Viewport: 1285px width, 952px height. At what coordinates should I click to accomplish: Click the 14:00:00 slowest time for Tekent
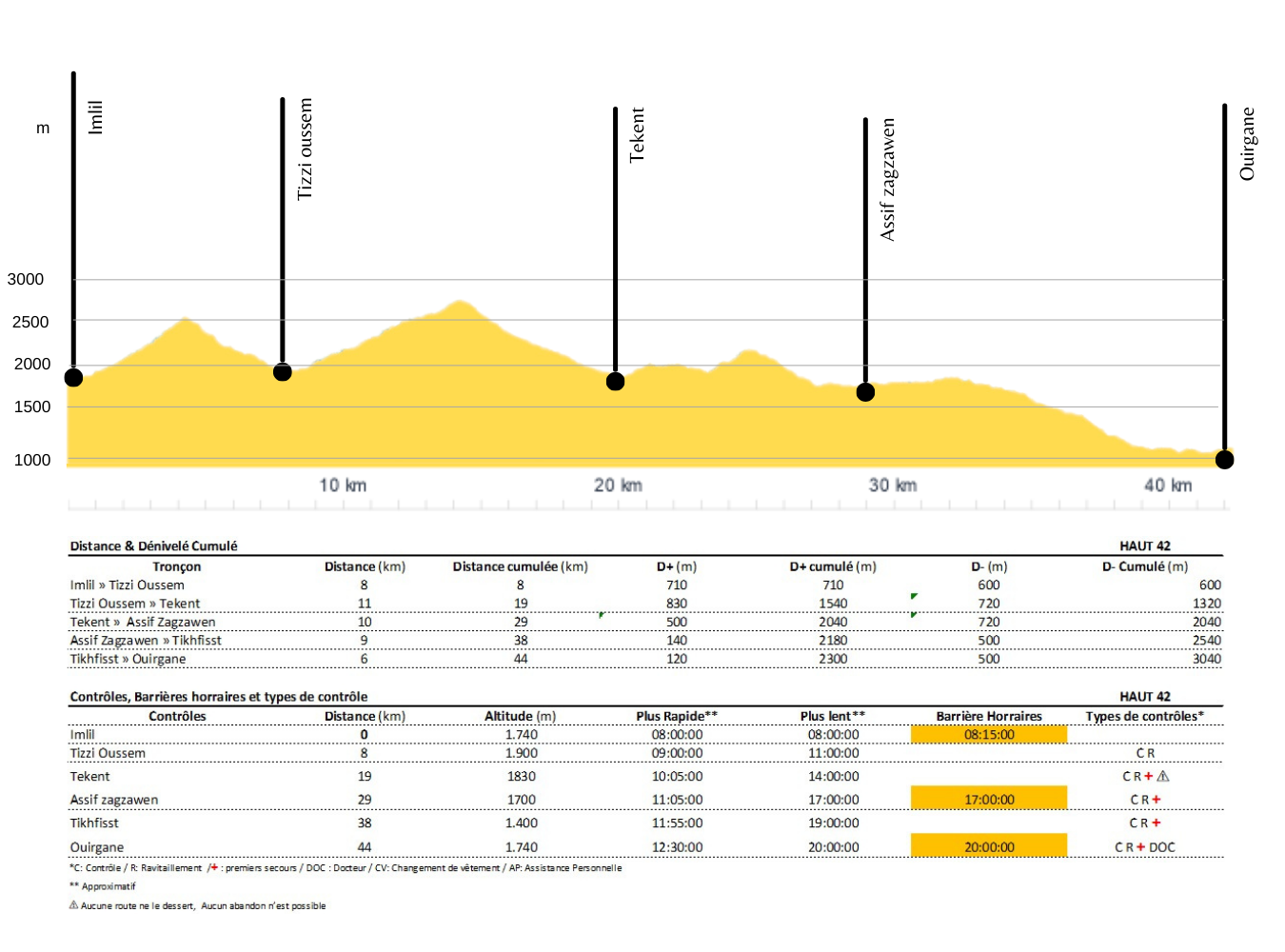(x=833, y=777)
